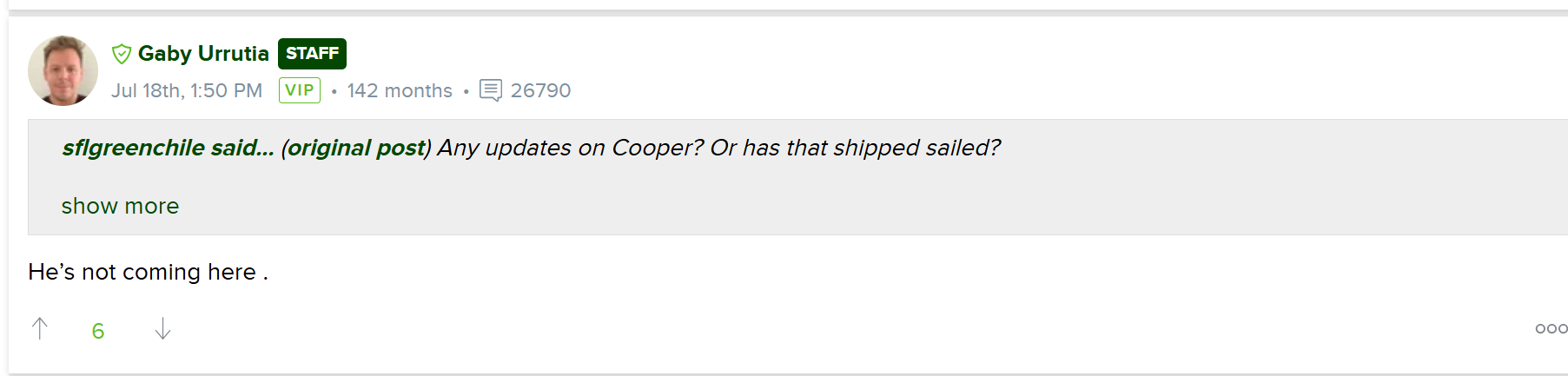Click the VIP badge outline
1568x376 pixels.
pyautogui.click(x=300, y=90)
